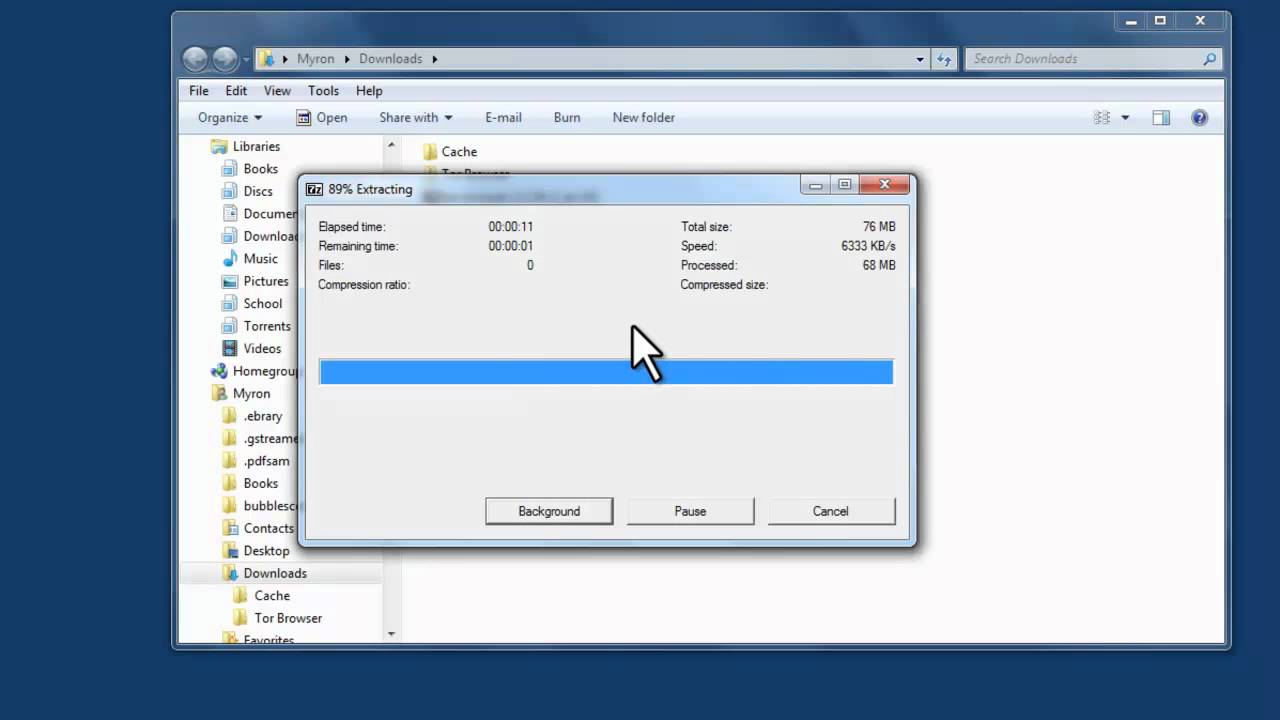Select the Discs library
Image resolution: width=1280 pixels, height=720 pixels.
coord(258,191)
